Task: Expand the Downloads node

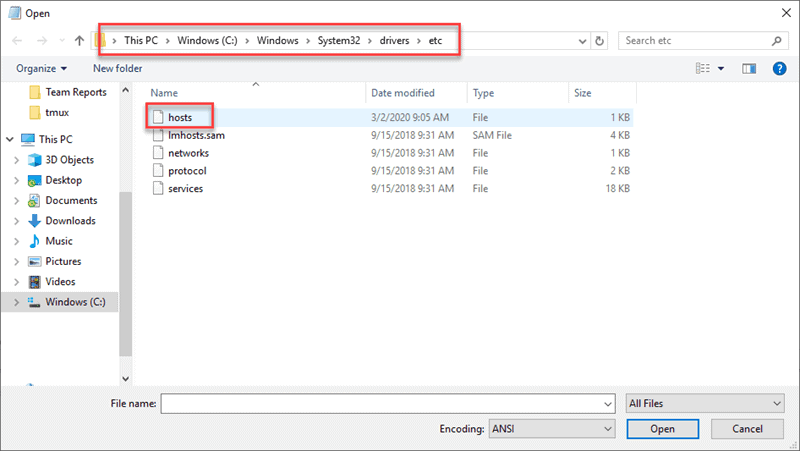Action: point(16,221)
